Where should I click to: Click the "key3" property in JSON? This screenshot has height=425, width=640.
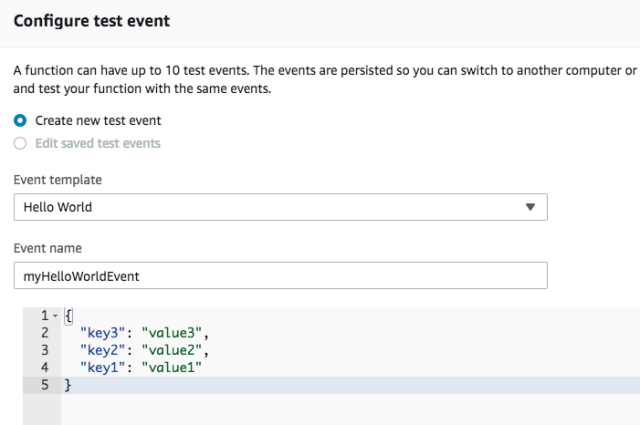(104, 334)
